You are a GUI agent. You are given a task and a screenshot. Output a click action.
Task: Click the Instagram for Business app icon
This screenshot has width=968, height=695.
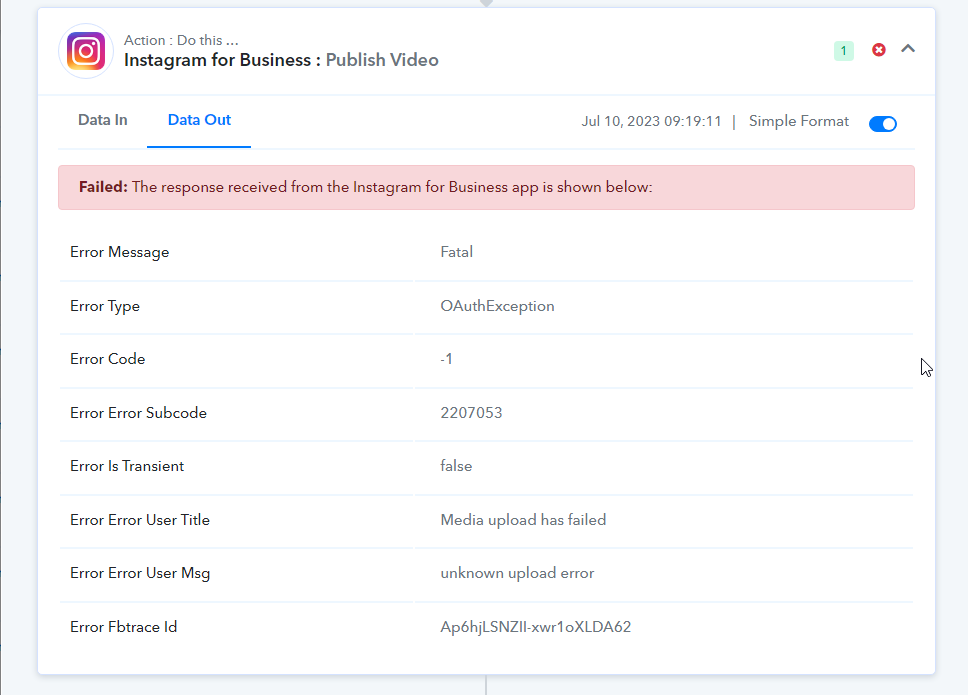(x=86, y=51)
